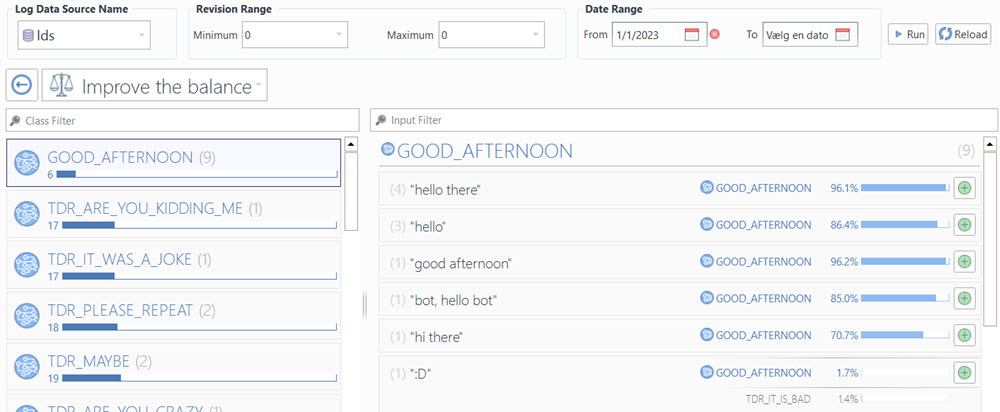1000x412 pixels.
Task: Click green plus beside "hello there"
Action: (964, 188)
